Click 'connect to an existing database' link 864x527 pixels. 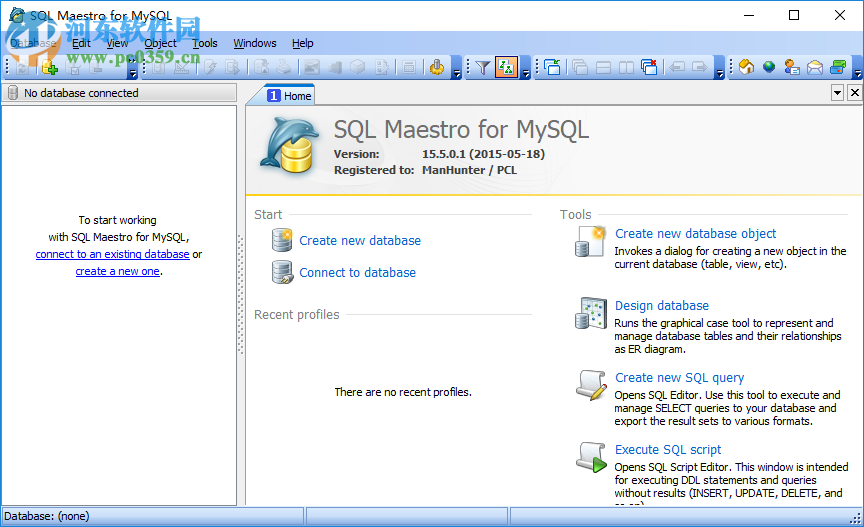click(112, 254)
